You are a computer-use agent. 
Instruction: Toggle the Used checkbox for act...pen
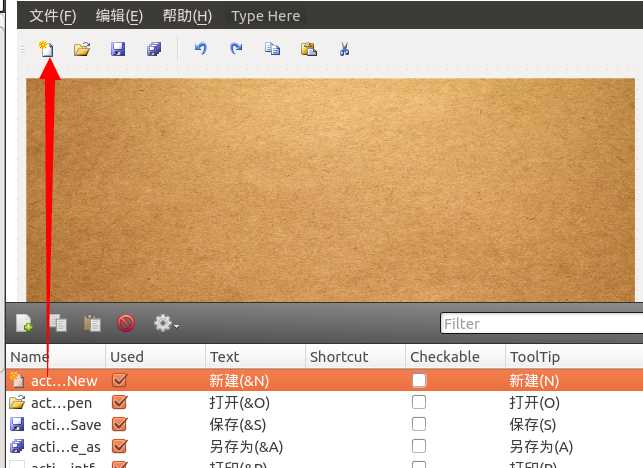119,402
